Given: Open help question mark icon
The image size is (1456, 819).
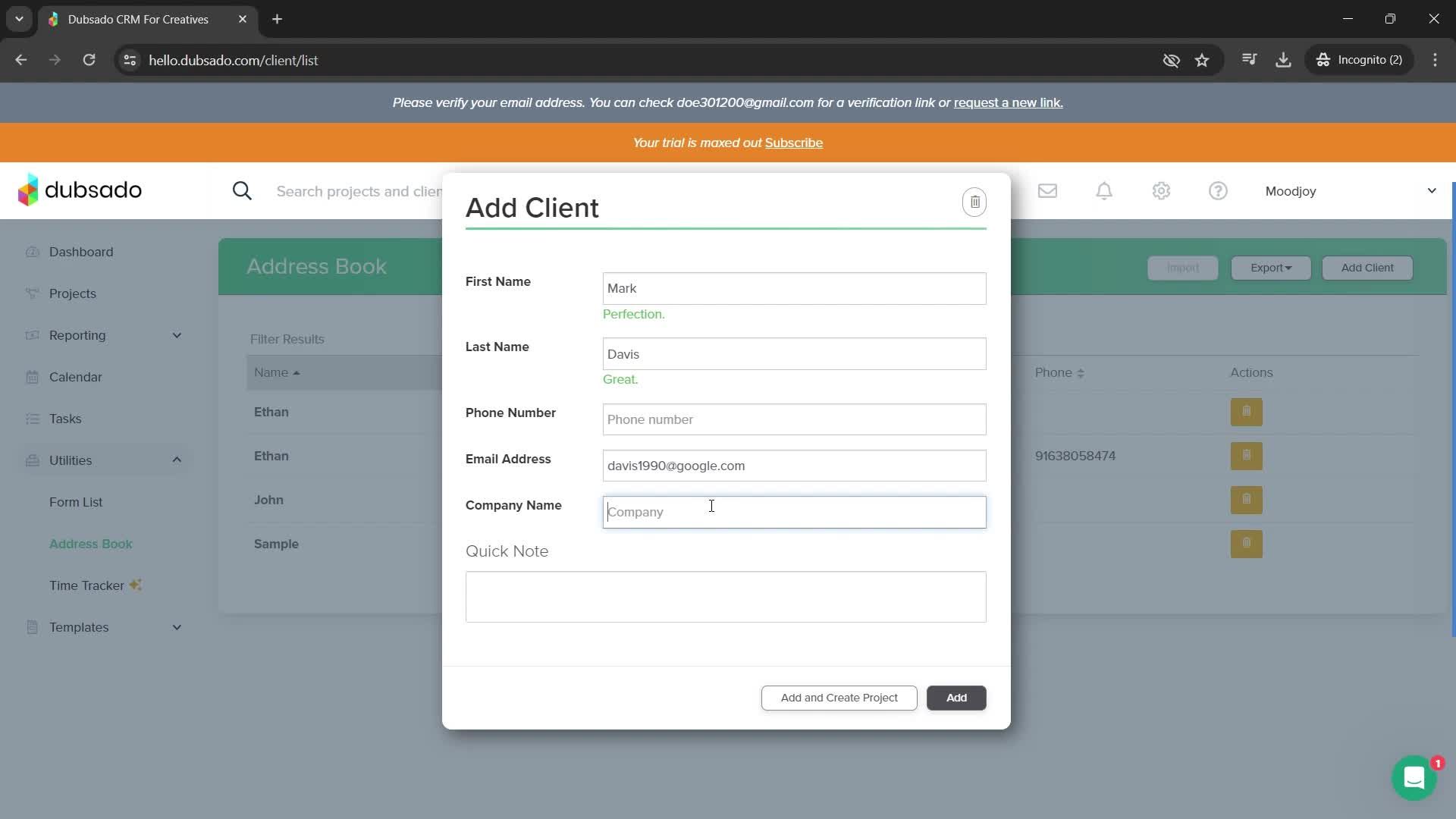Looking at the screenshot, I should [1218, 191].
